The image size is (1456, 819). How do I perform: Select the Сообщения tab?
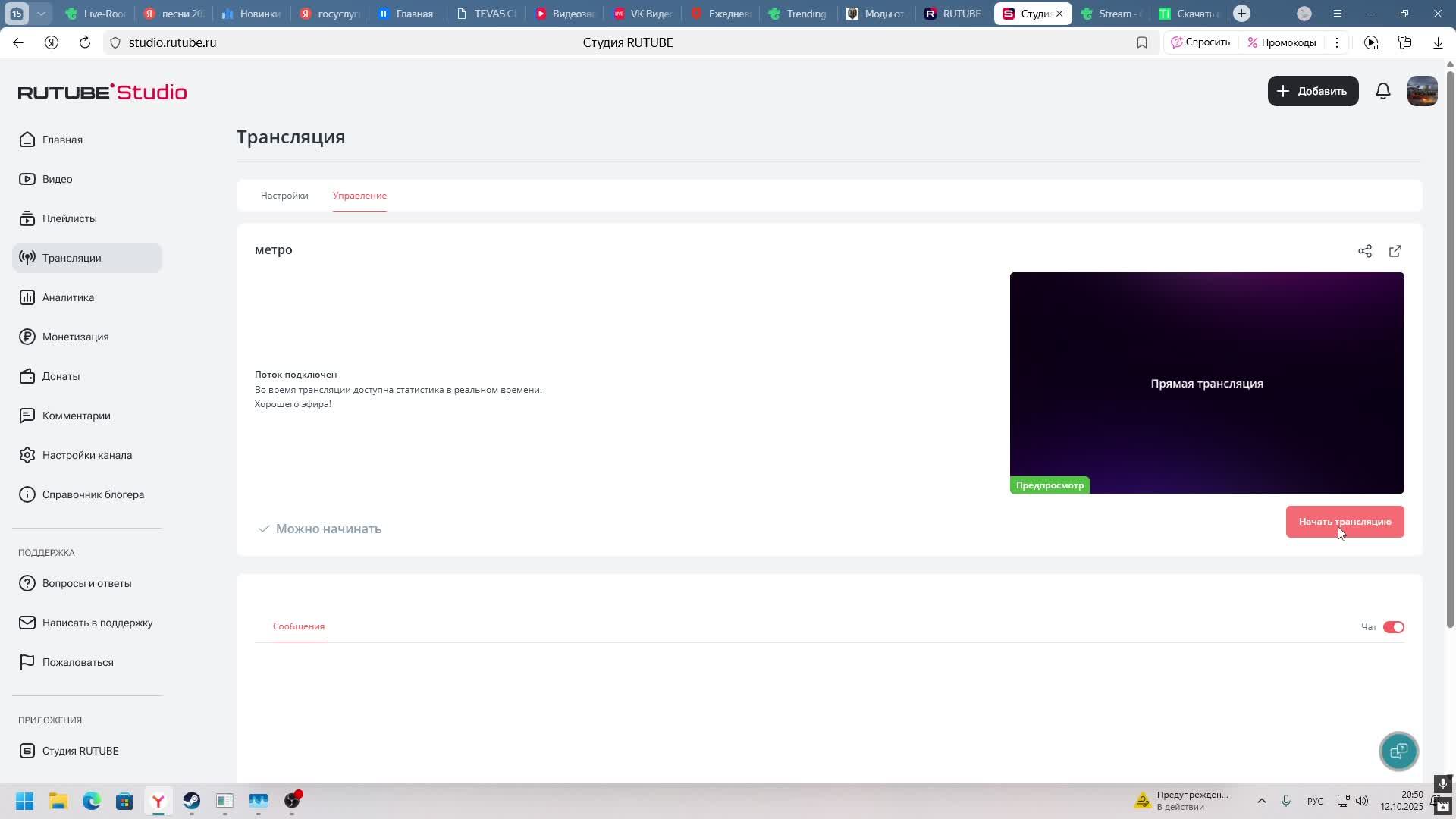(299, 626)
